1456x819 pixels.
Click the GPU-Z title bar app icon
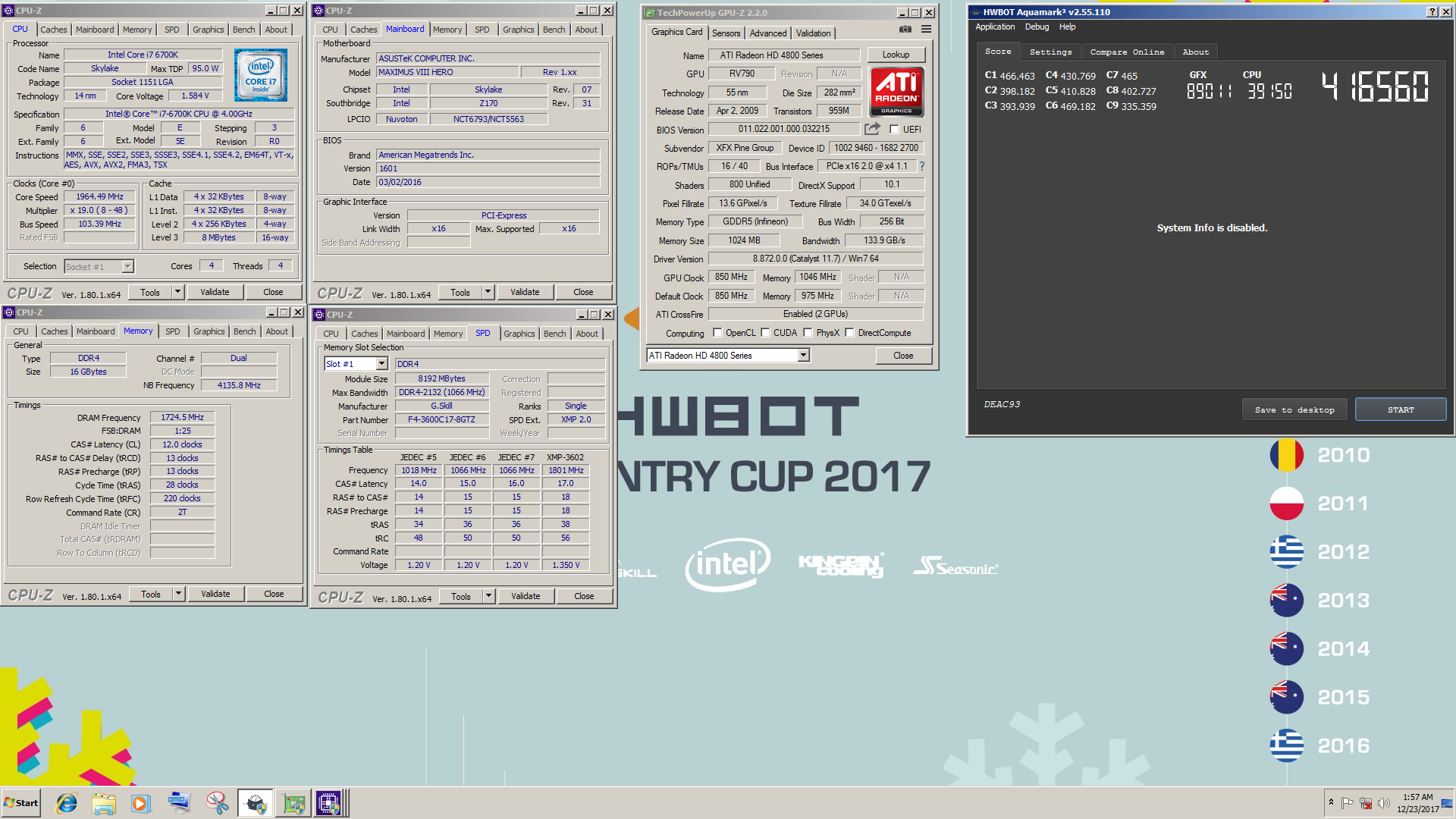pyautogui.click(x=649, y=13)
